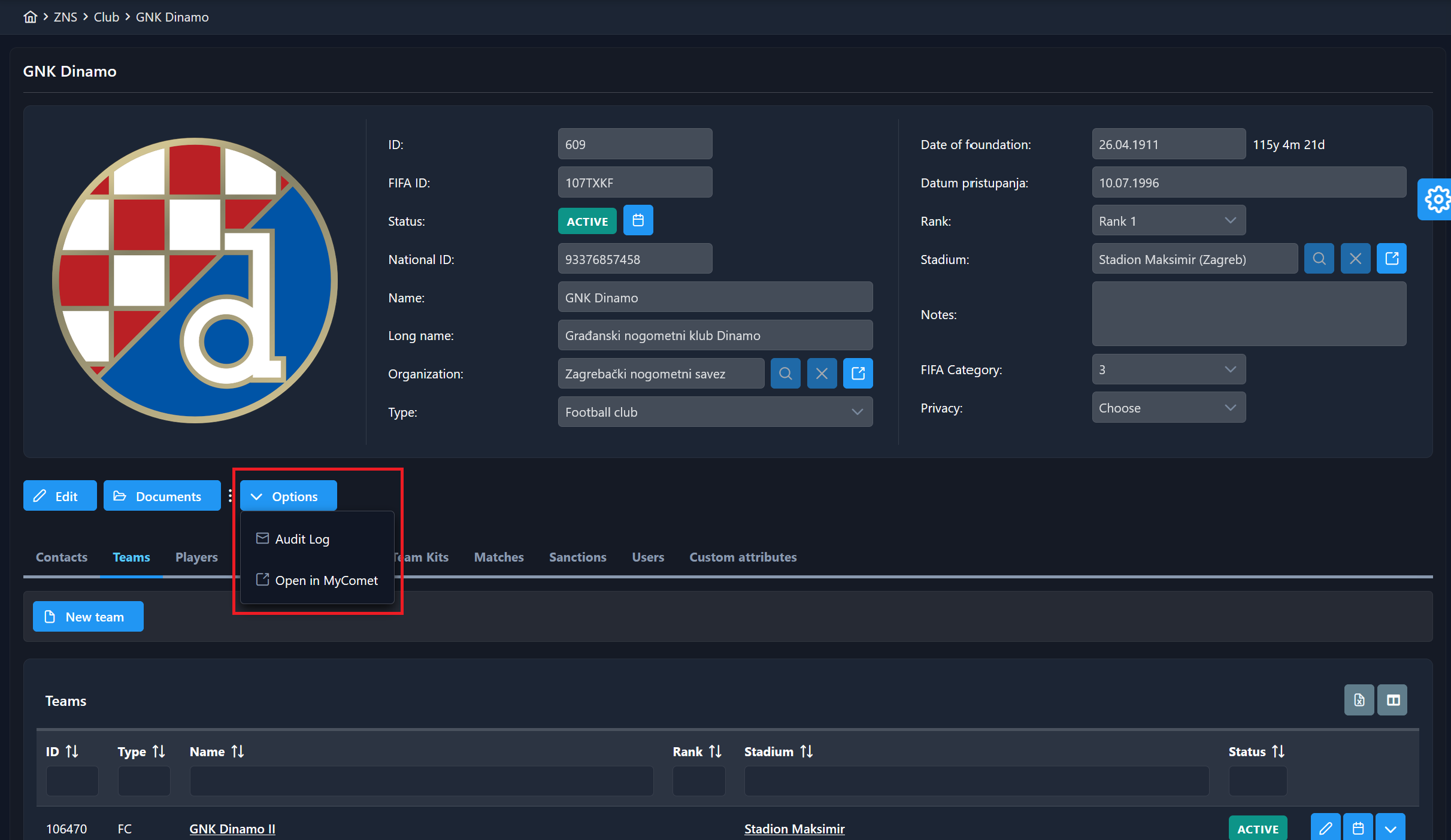Follow the Stadion Maksimir link in table

point(794,829)
